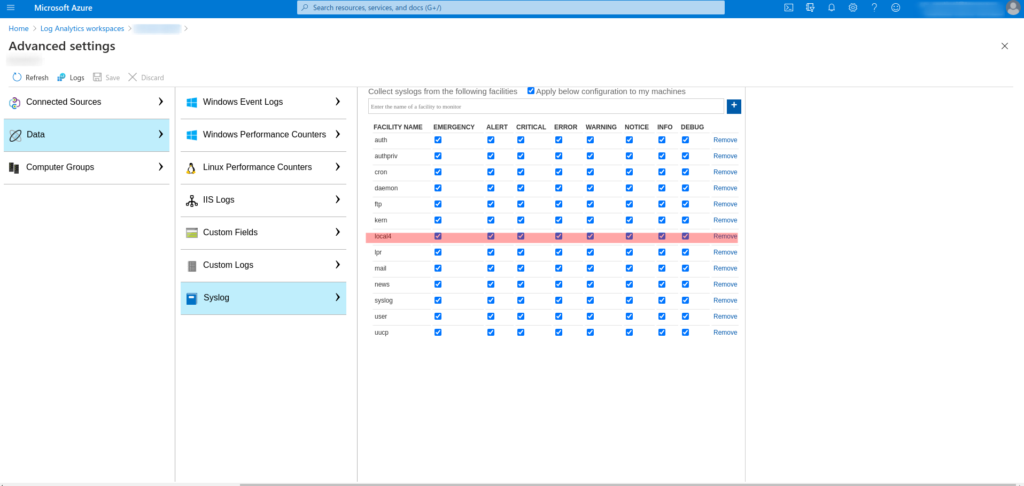Image resolution: width=1024 pixels, height=486 pixels.
Task: Open the feedback smiley icon
Action: click(x=896, y=8)
